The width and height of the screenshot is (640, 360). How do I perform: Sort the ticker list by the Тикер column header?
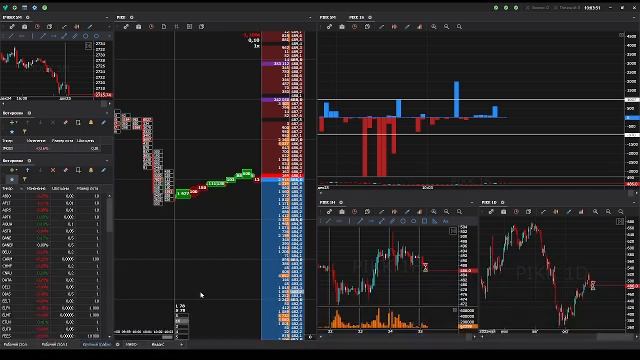[8, 189]
